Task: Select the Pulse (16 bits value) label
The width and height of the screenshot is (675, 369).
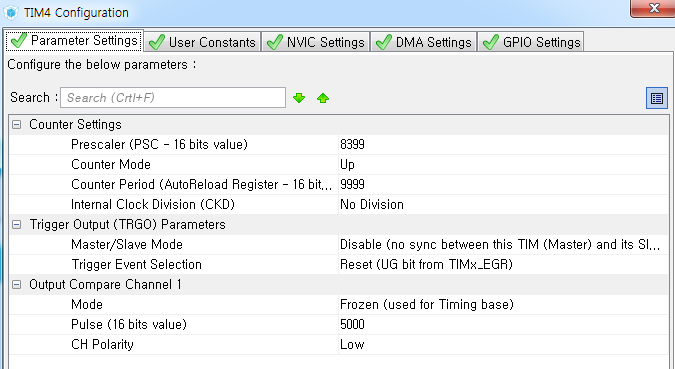Action: coord(129,325)
